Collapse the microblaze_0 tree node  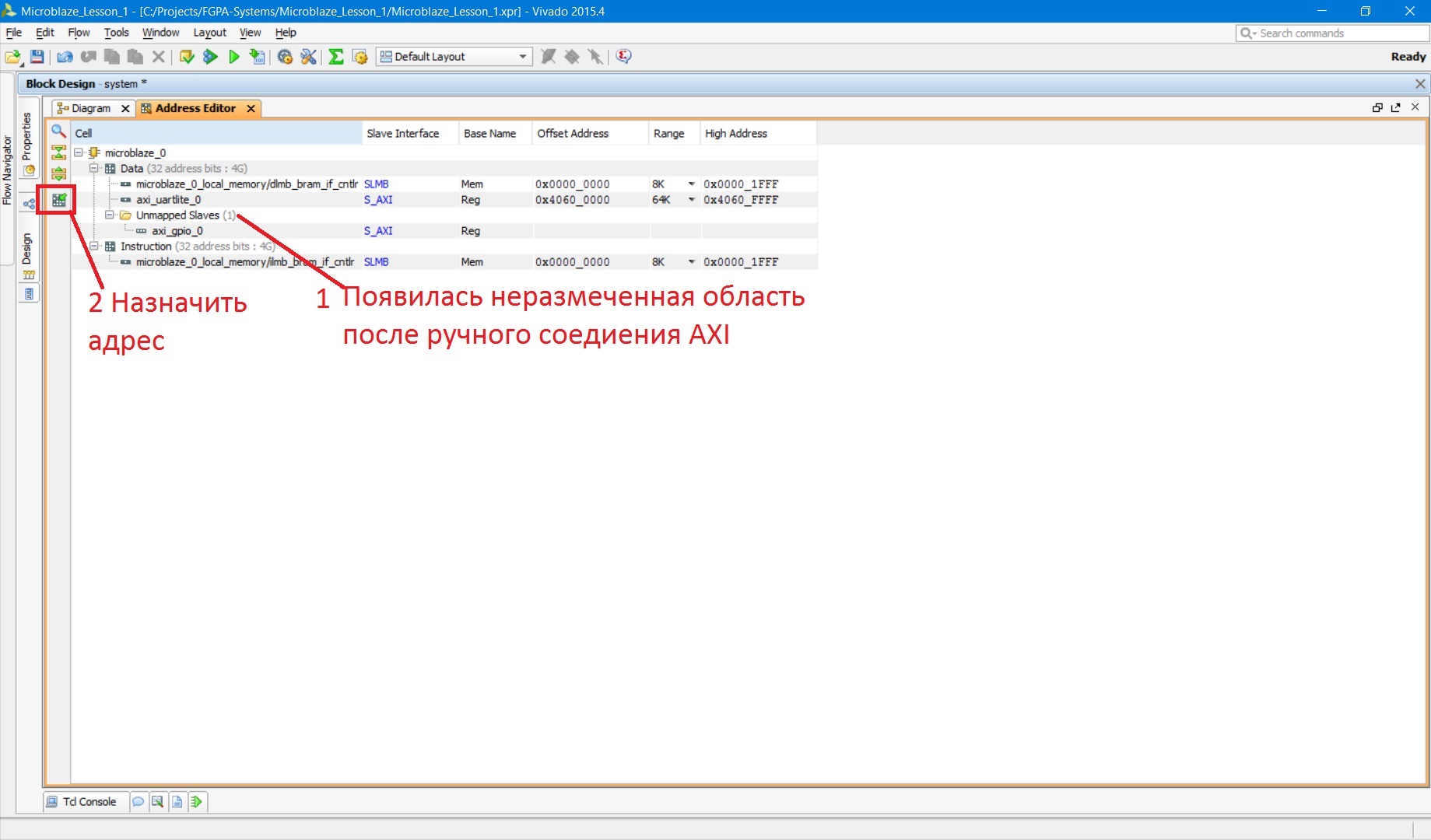point(79,153)
